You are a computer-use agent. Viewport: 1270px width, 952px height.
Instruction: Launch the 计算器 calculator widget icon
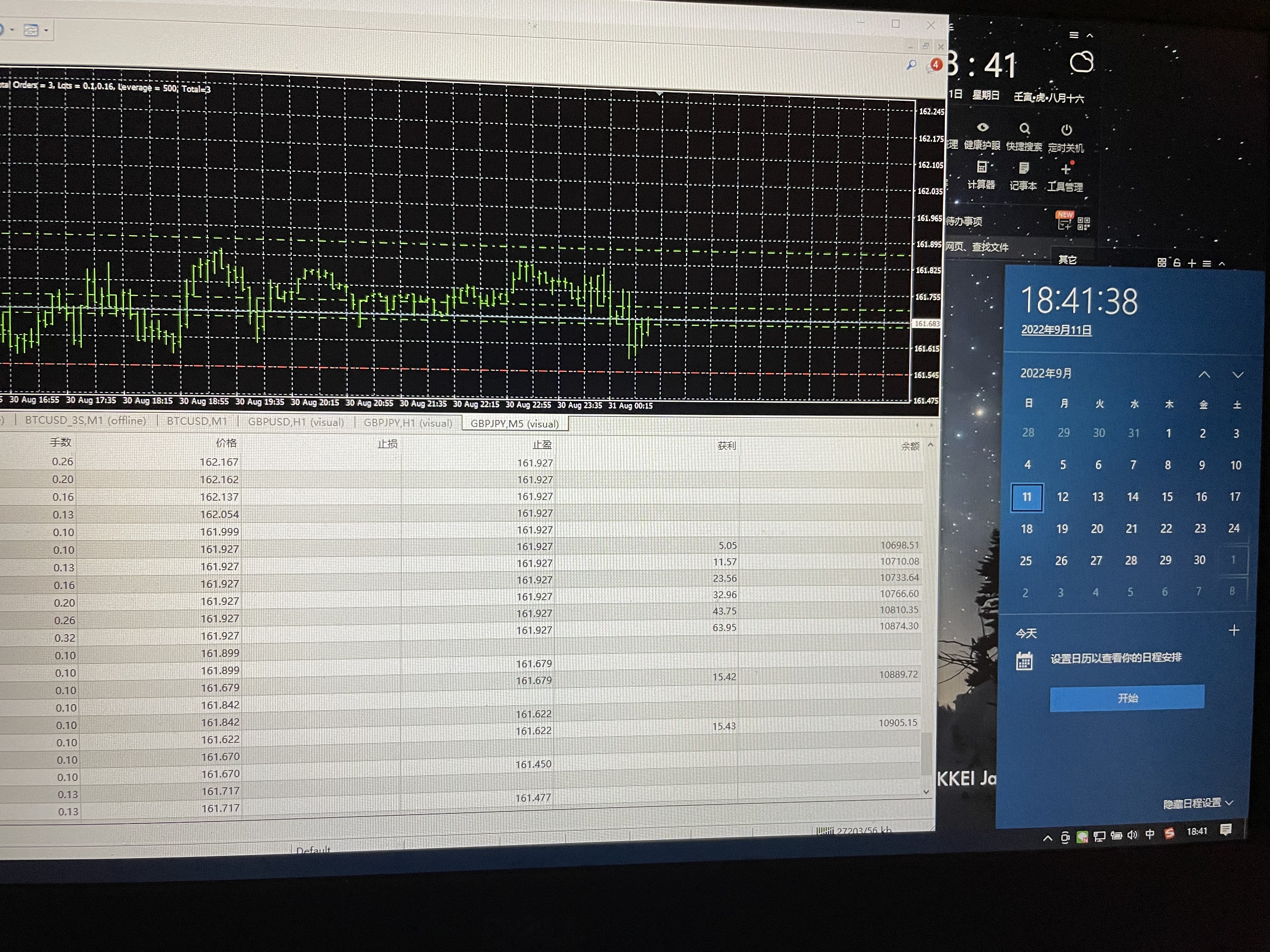click(x=982, y=167)
